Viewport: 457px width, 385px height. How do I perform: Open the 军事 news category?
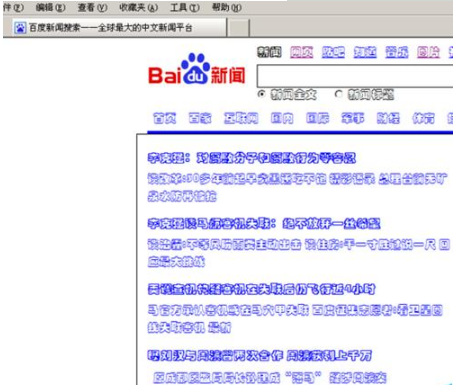point(353,118)
